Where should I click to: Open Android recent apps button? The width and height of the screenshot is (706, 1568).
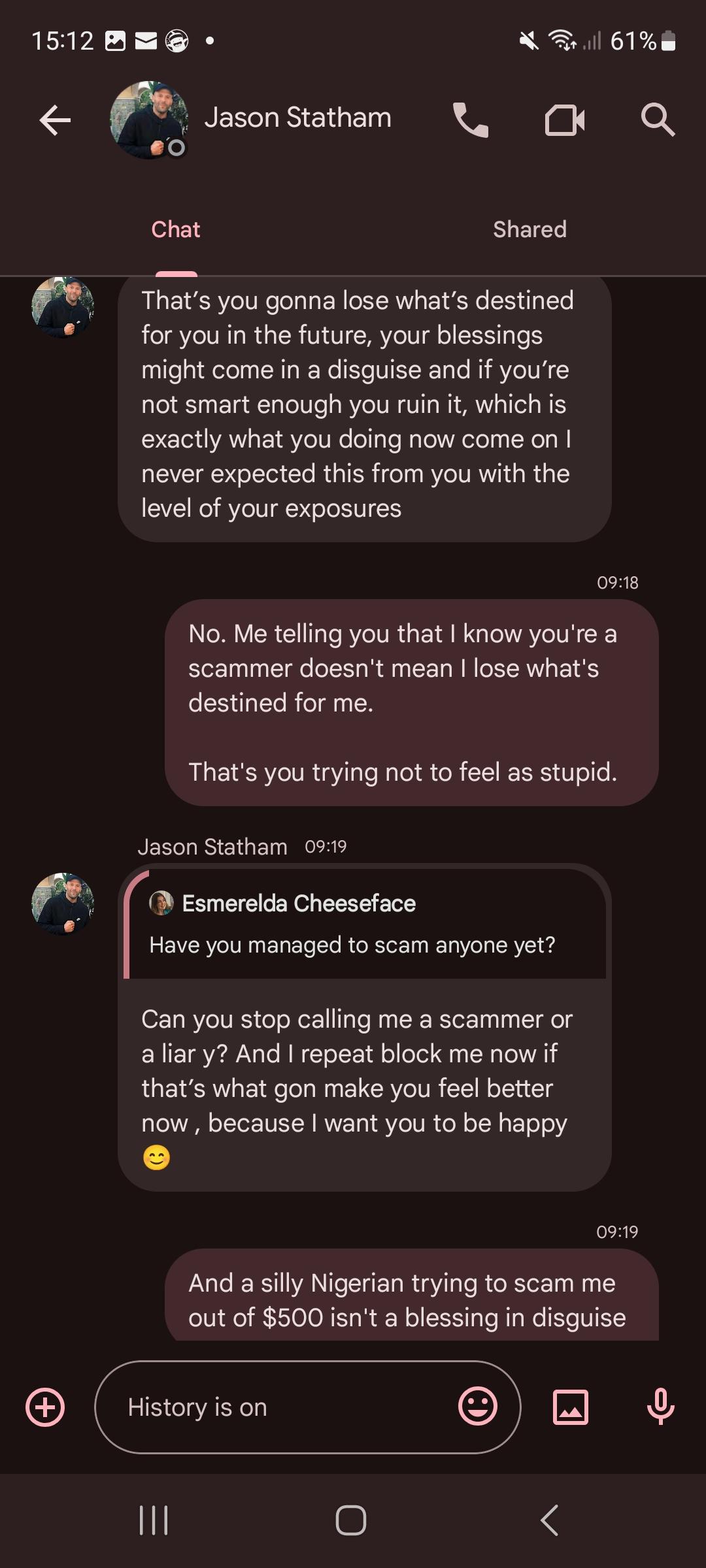pos(154,1520)
